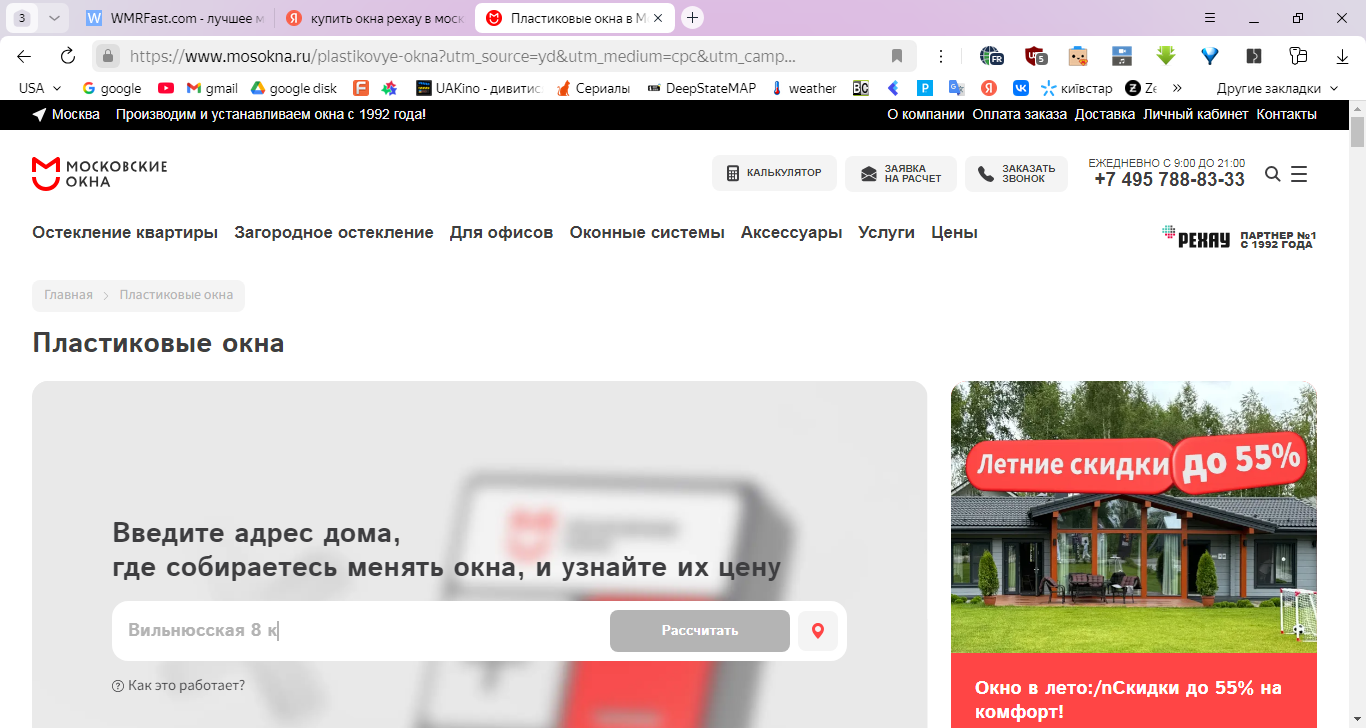This screenshot has height=728, width=1366.
Task: Open the 'Цены' menu item
Action: point(954,232)
